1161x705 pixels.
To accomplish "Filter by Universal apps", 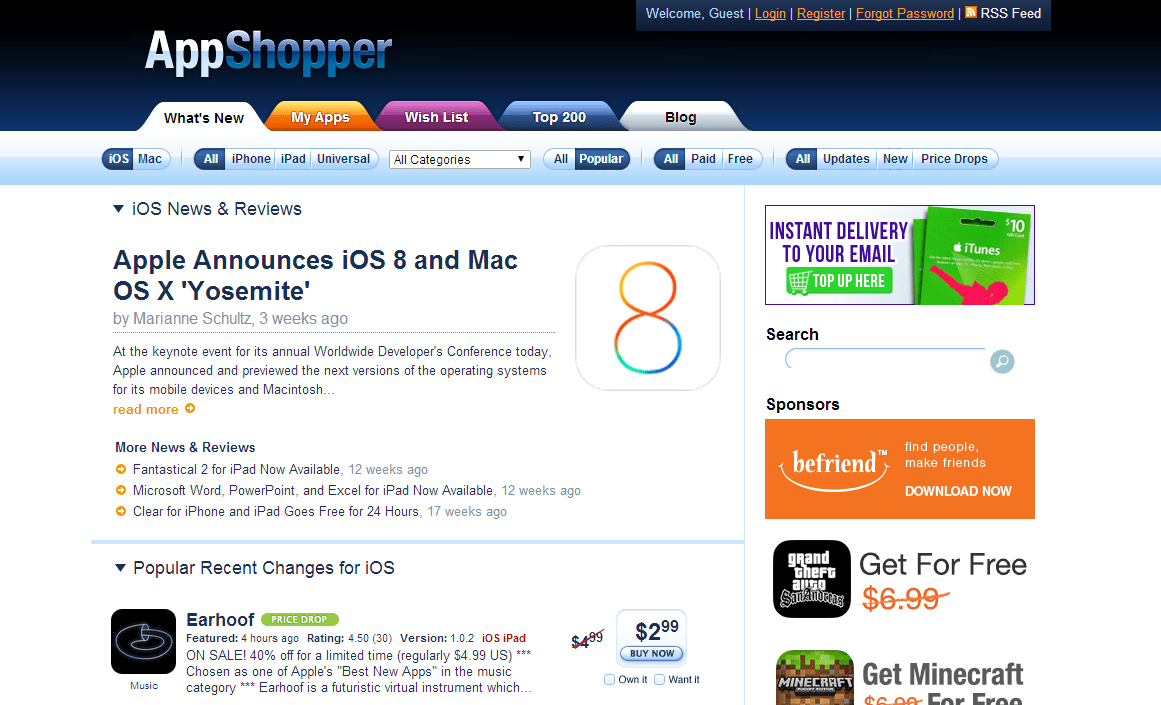I will (344, 158).
